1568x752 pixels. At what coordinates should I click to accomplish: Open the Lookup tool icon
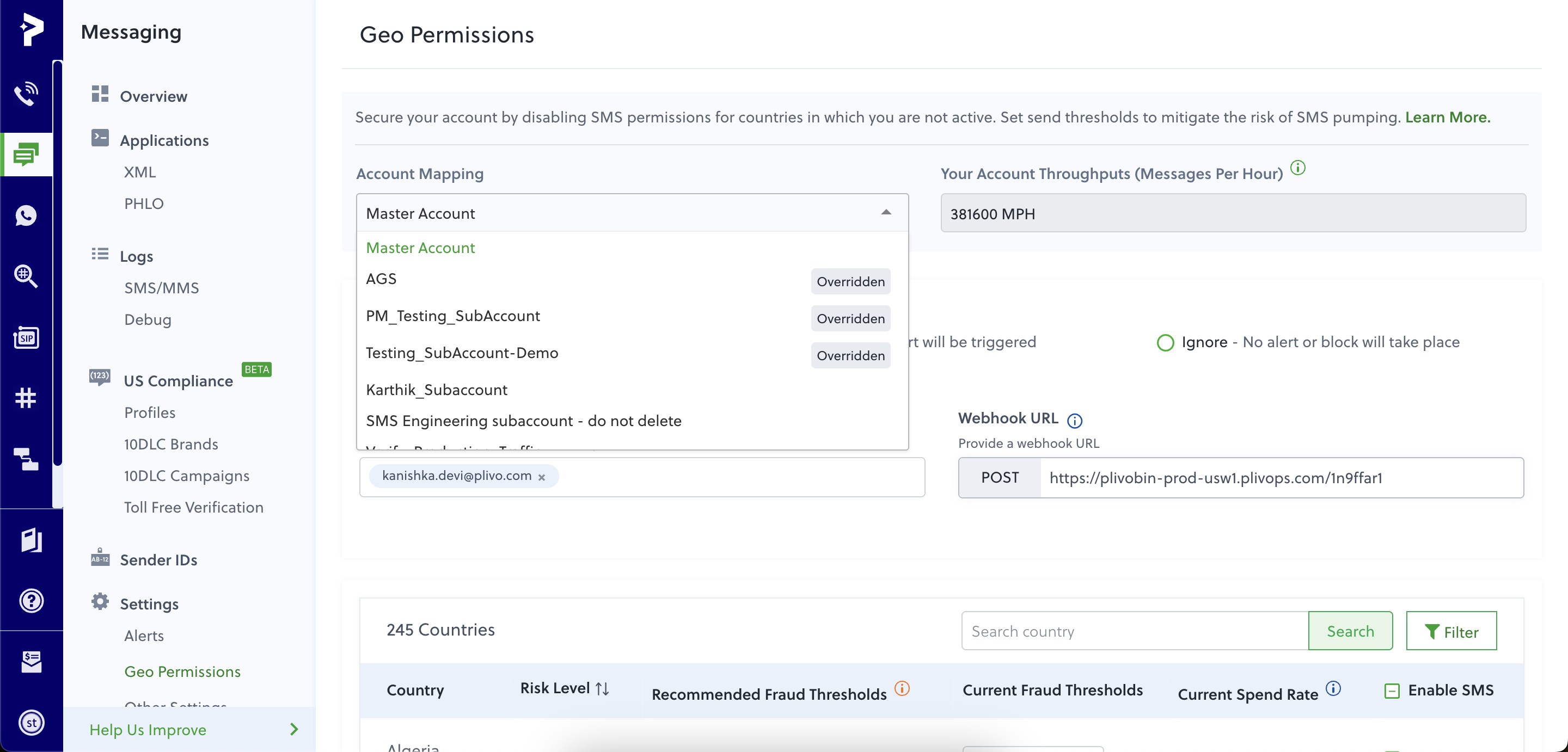point(26,276)
